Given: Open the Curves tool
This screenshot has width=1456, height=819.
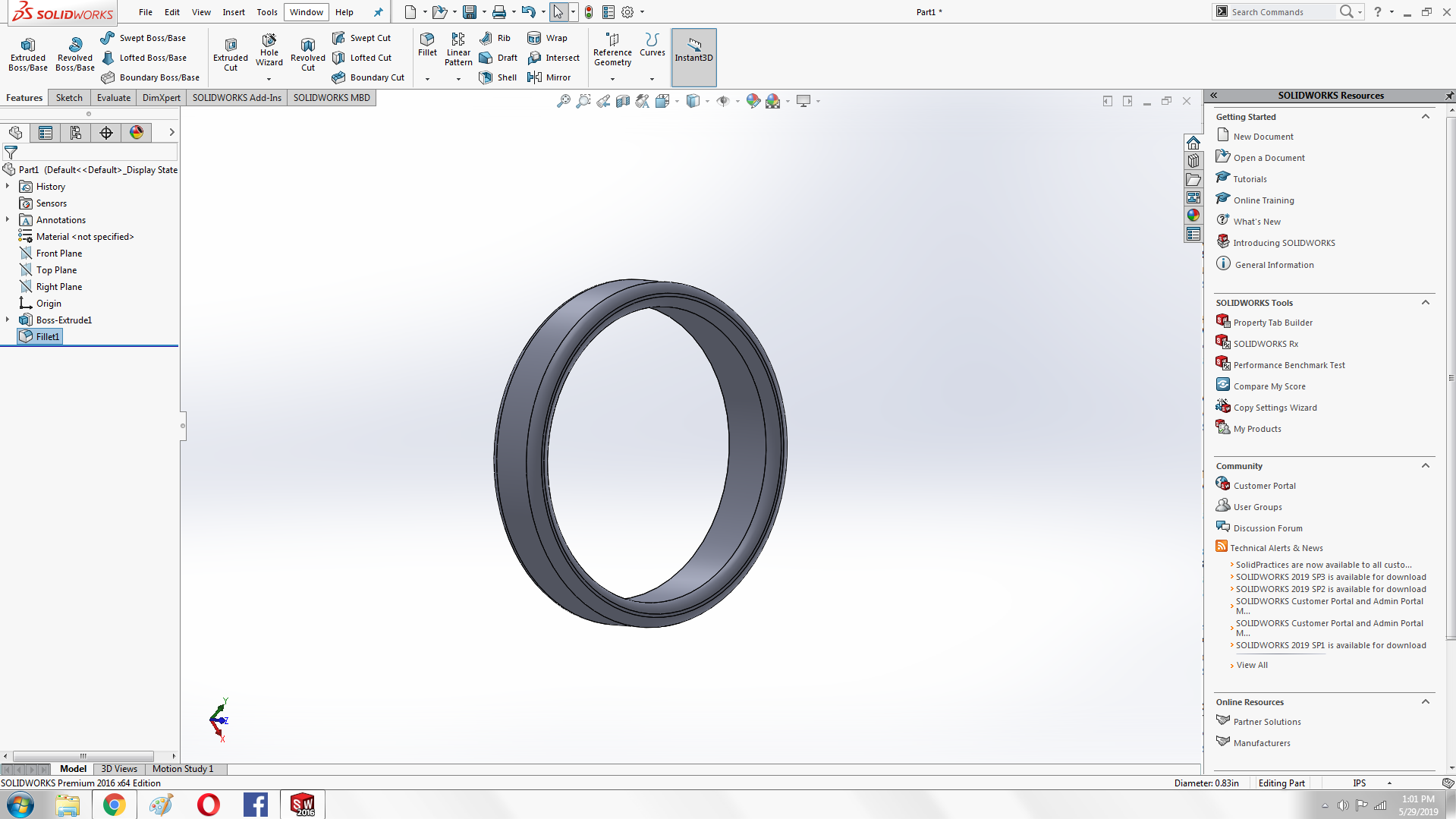Looking at the screenshot, I should click(652, 45).
